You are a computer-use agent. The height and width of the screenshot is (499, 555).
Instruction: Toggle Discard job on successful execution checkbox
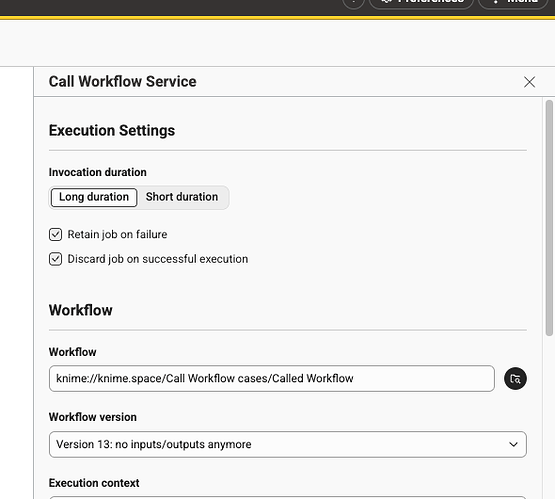55,259
